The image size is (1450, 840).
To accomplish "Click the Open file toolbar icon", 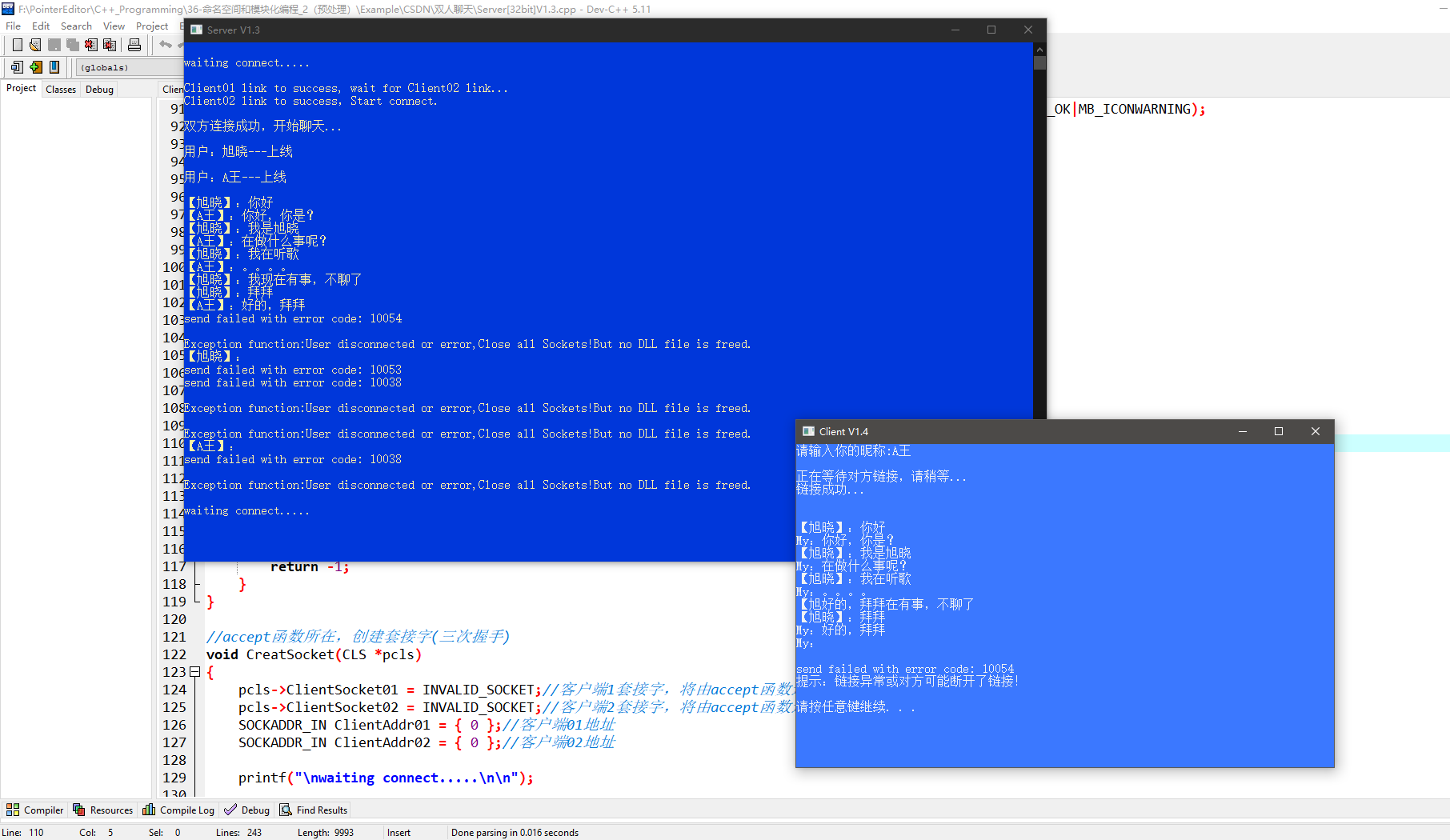I will coord(35,45).
